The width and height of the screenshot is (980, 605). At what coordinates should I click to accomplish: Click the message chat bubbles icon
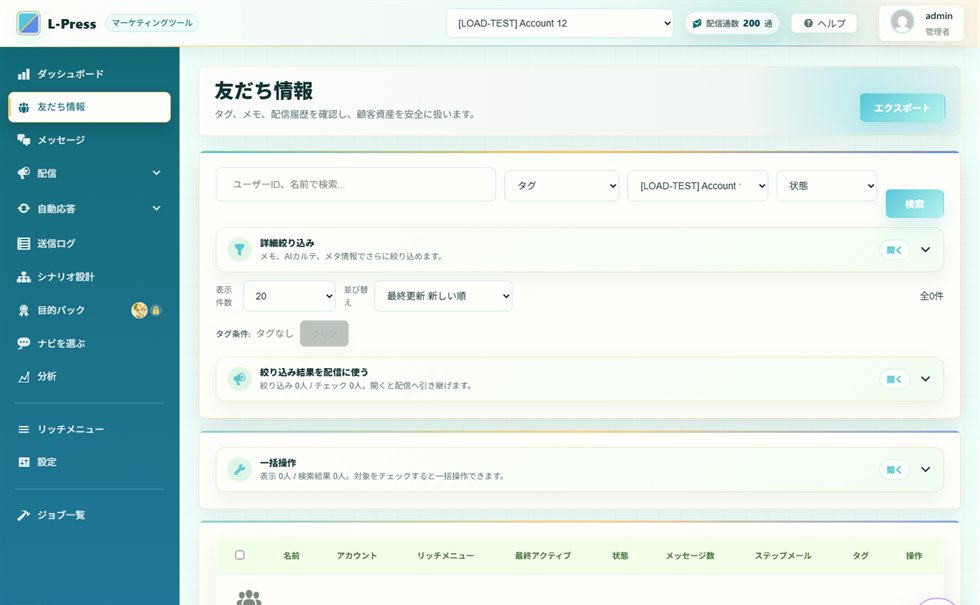(24, 140)
